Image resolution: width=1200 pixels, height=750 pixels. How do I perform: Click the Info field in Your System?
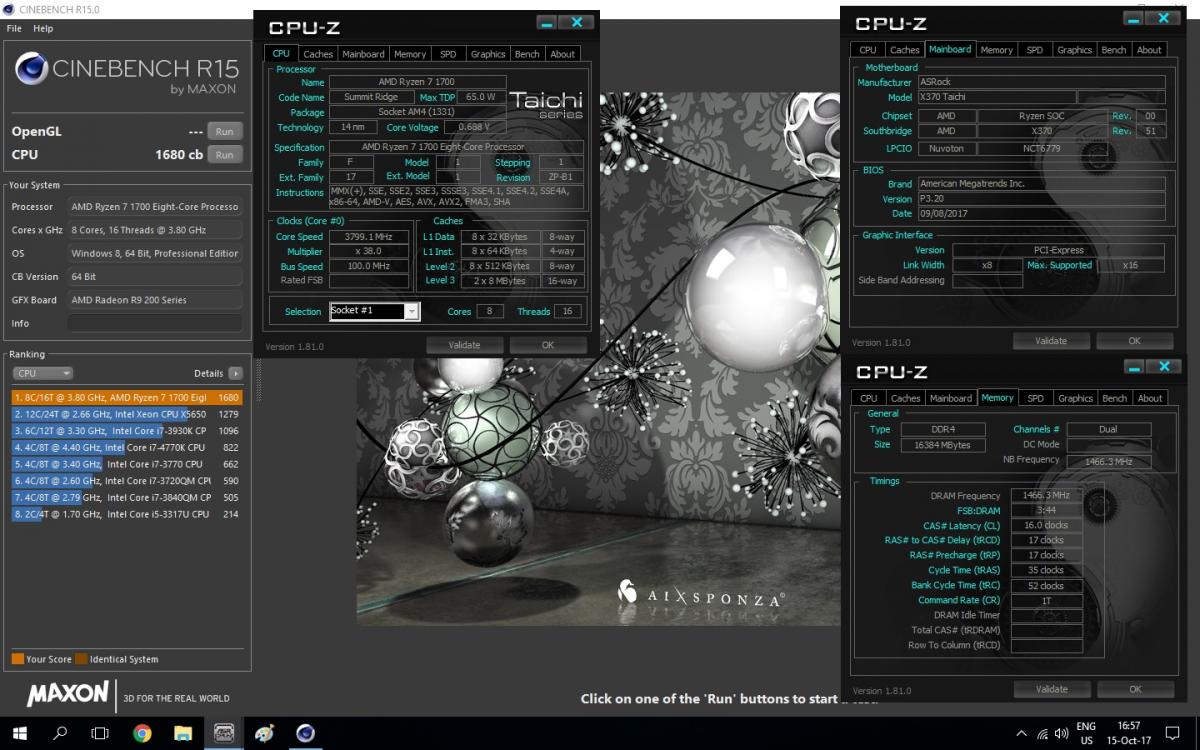tap(154, 323)
